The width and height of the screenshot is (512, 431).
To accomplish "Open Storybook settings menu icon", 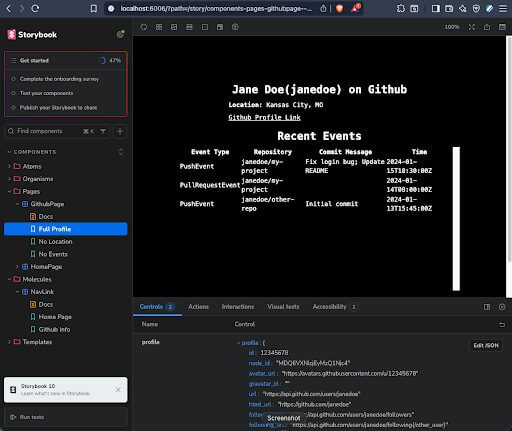I will click(x=120, y=34).
